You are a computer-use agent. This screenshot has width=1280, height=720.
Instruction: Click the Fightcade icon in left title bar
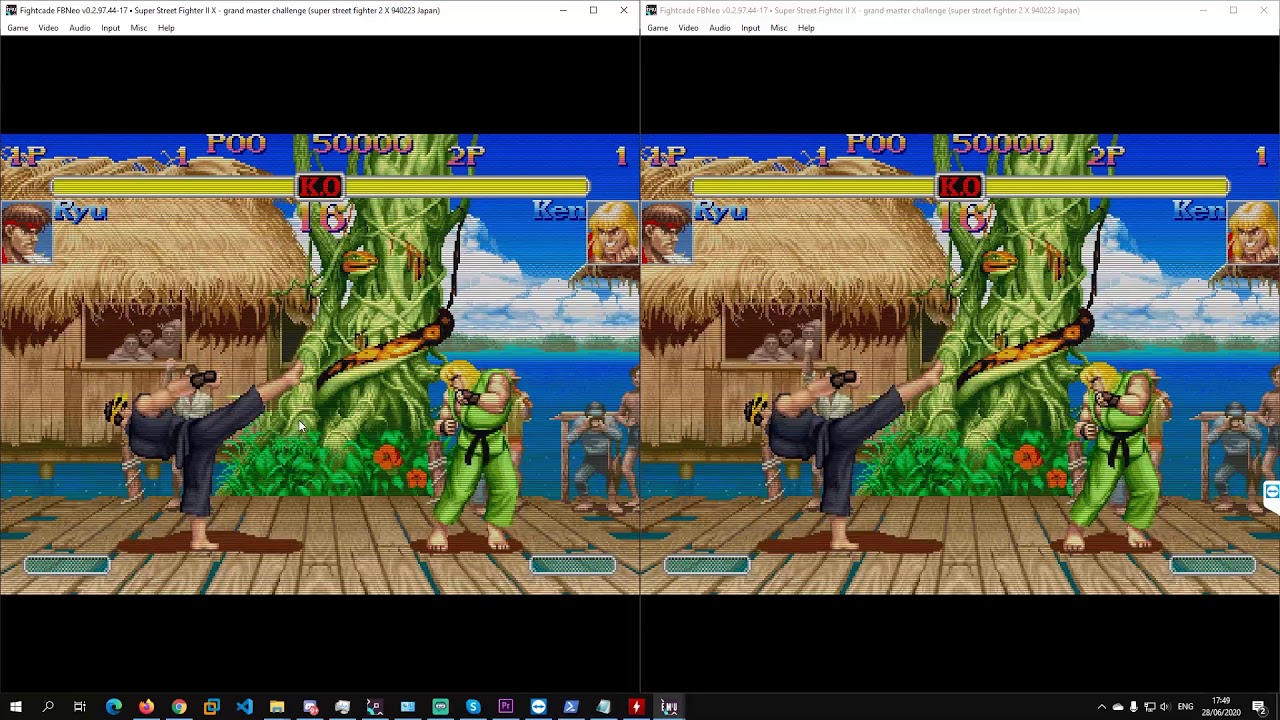(11, 10)
